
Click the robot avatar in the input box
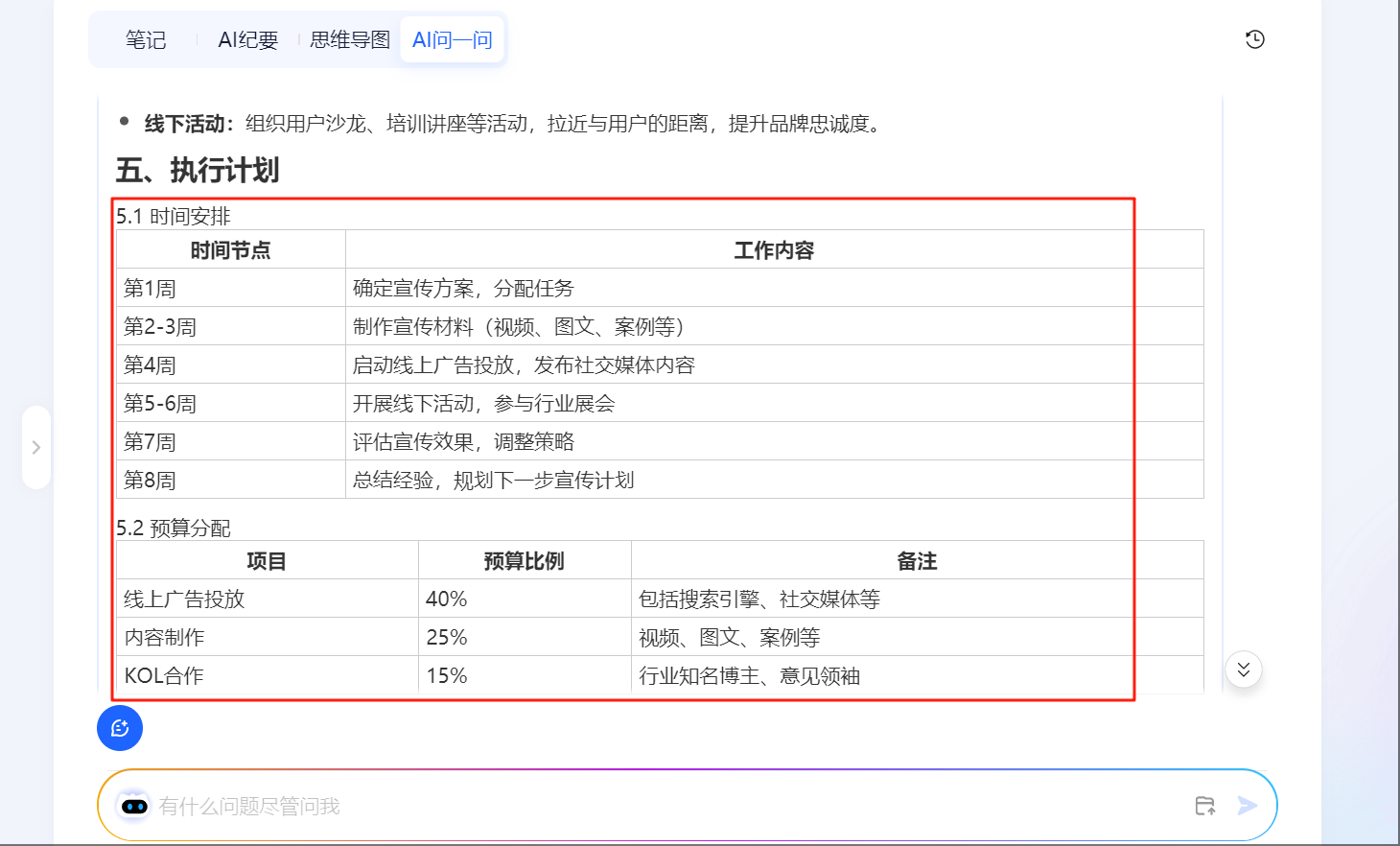pyautogui.click(x=134, y=806)
